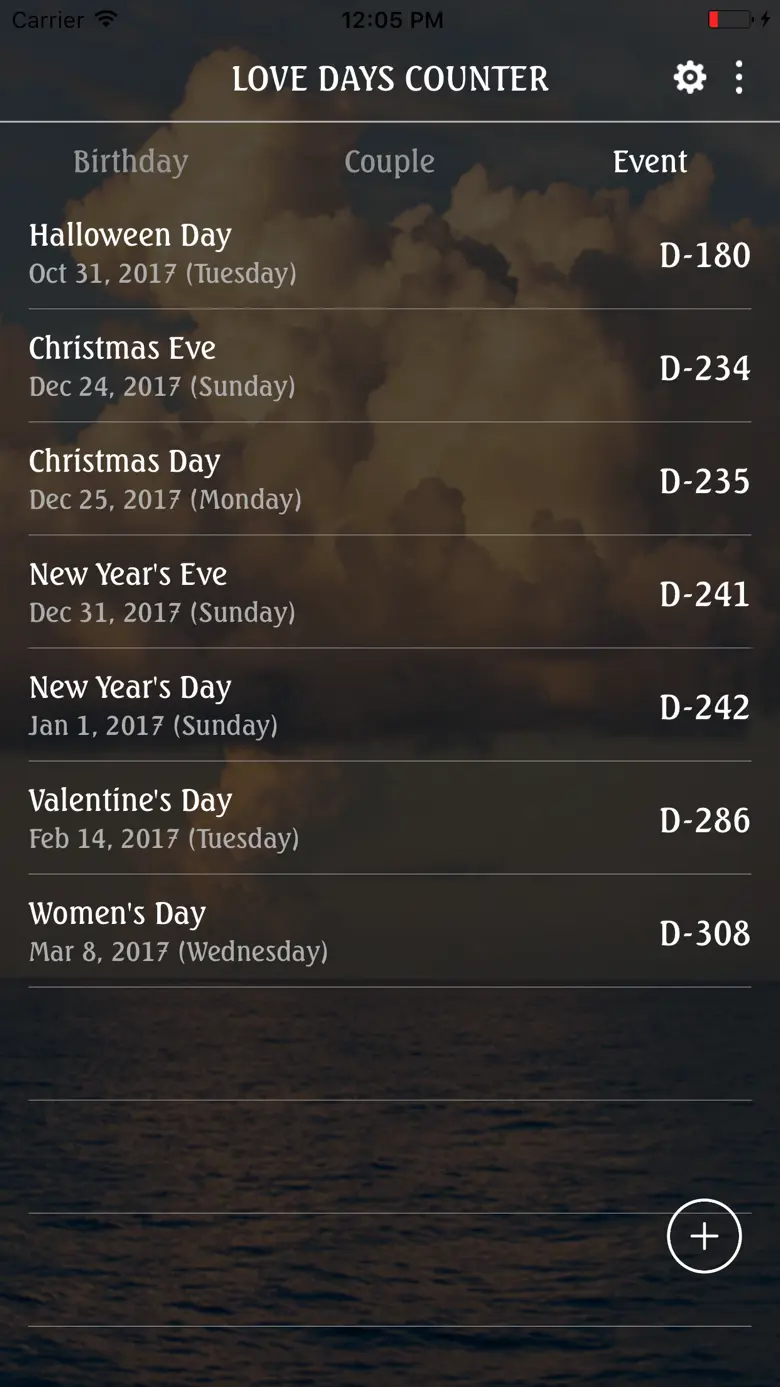Tap the D-180 countdown label
Viewport: 780px width, 1387px height.
tap(704, 255)
